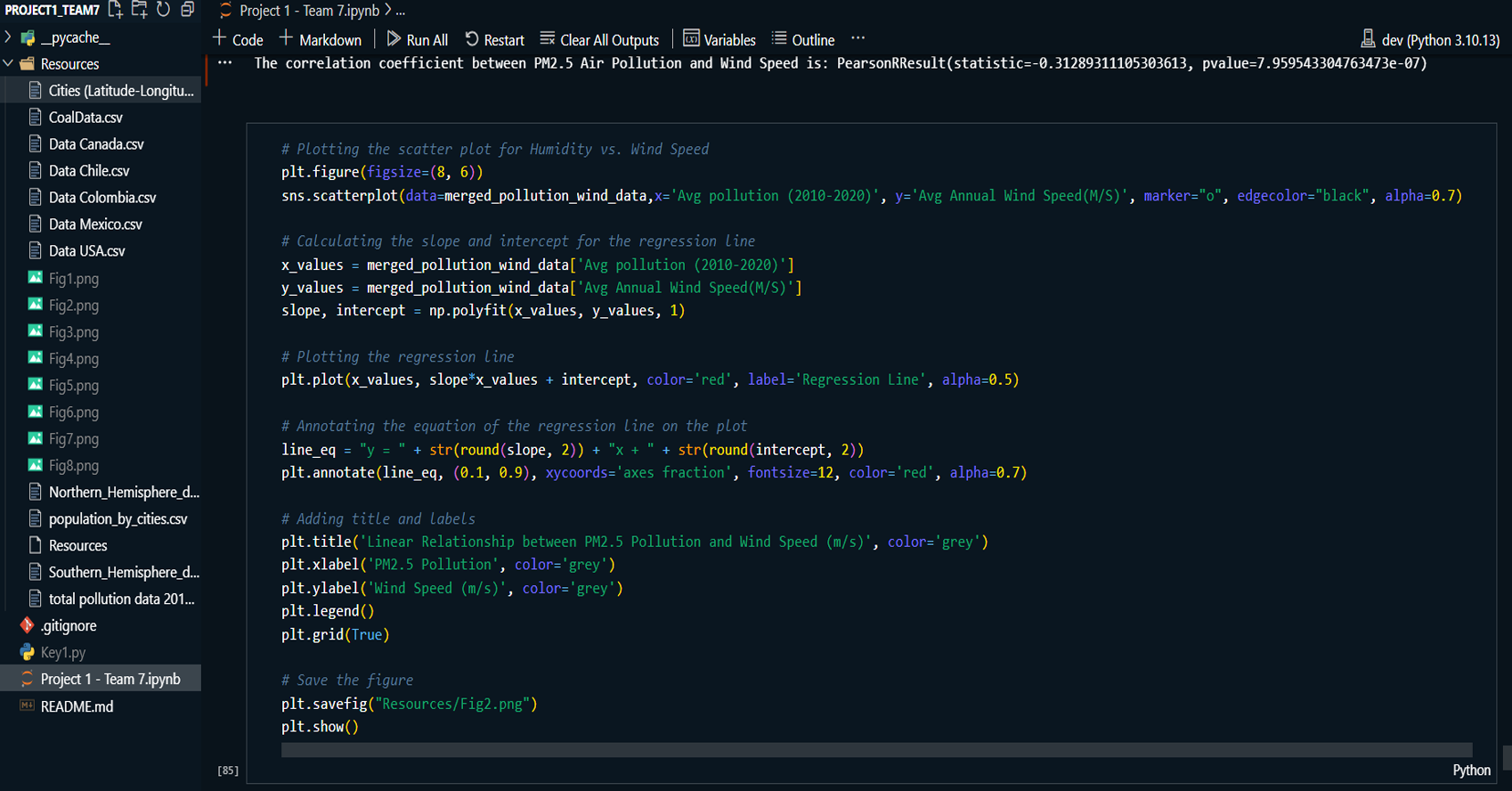The height and width of the screenshot is (791, 1512).
Task: Restart the notebook kernel
Action: [494, 40]
